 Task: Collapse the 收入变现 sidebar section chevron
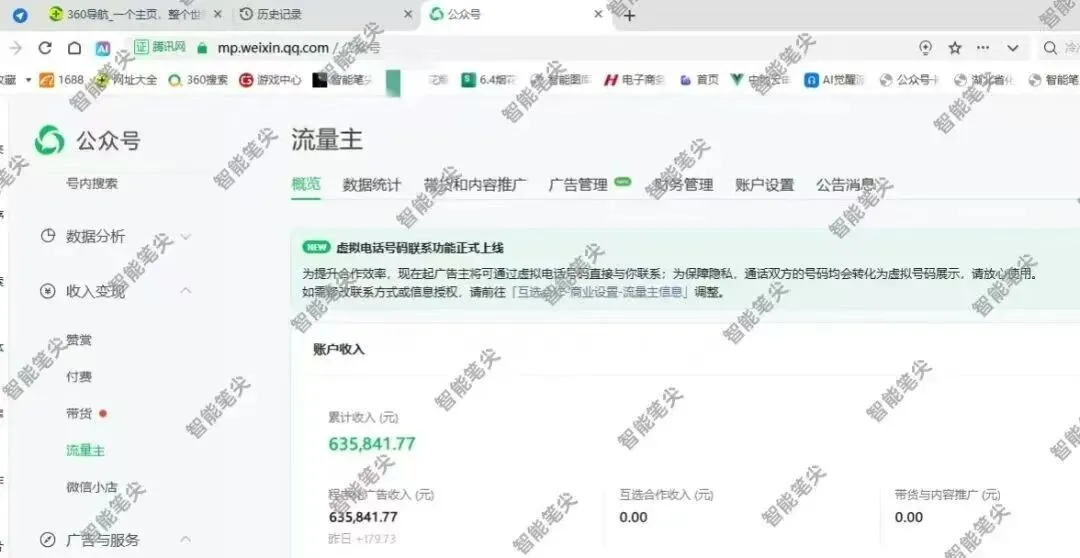186,290
